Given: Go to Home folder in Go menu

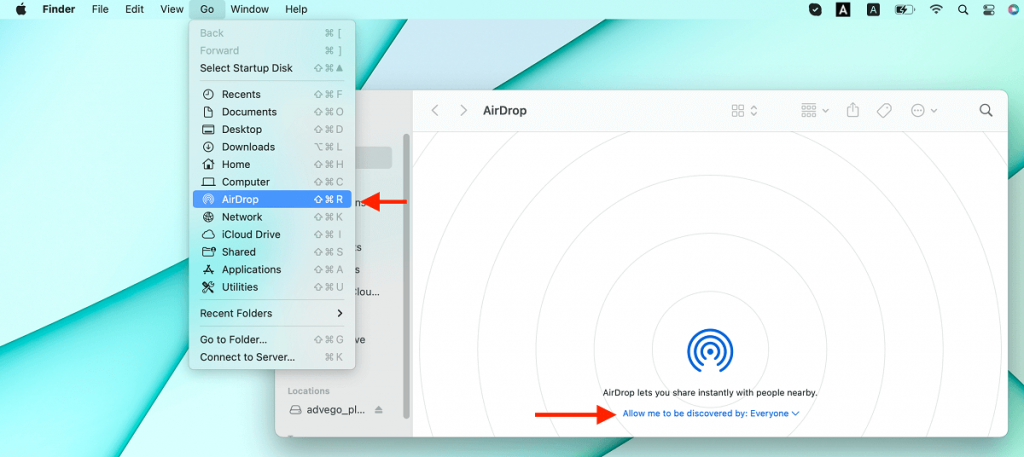Looking at the screenshot, I should (272, 165).
